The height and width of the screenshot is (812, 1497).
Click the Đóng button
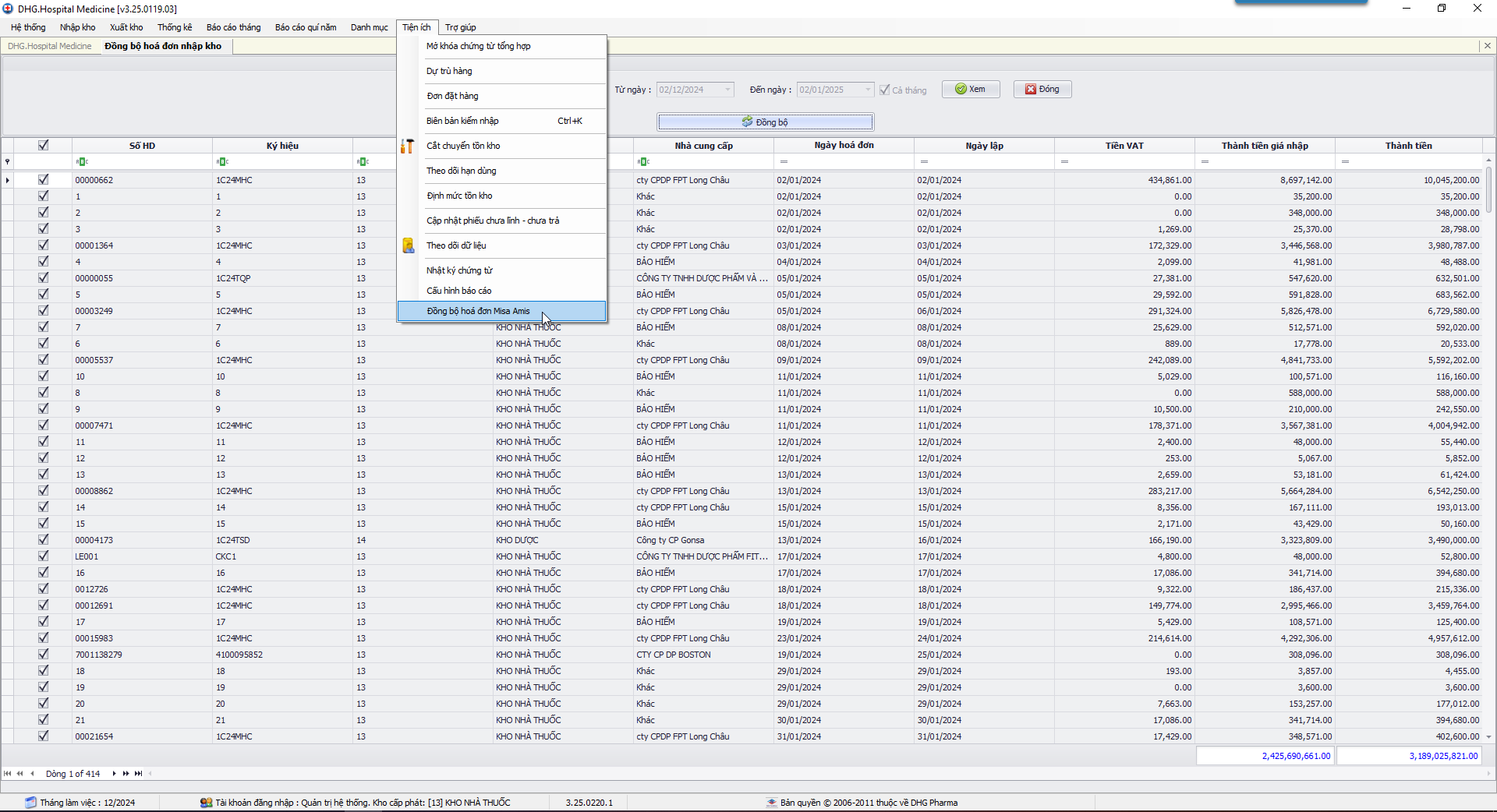pos(1042,90)
